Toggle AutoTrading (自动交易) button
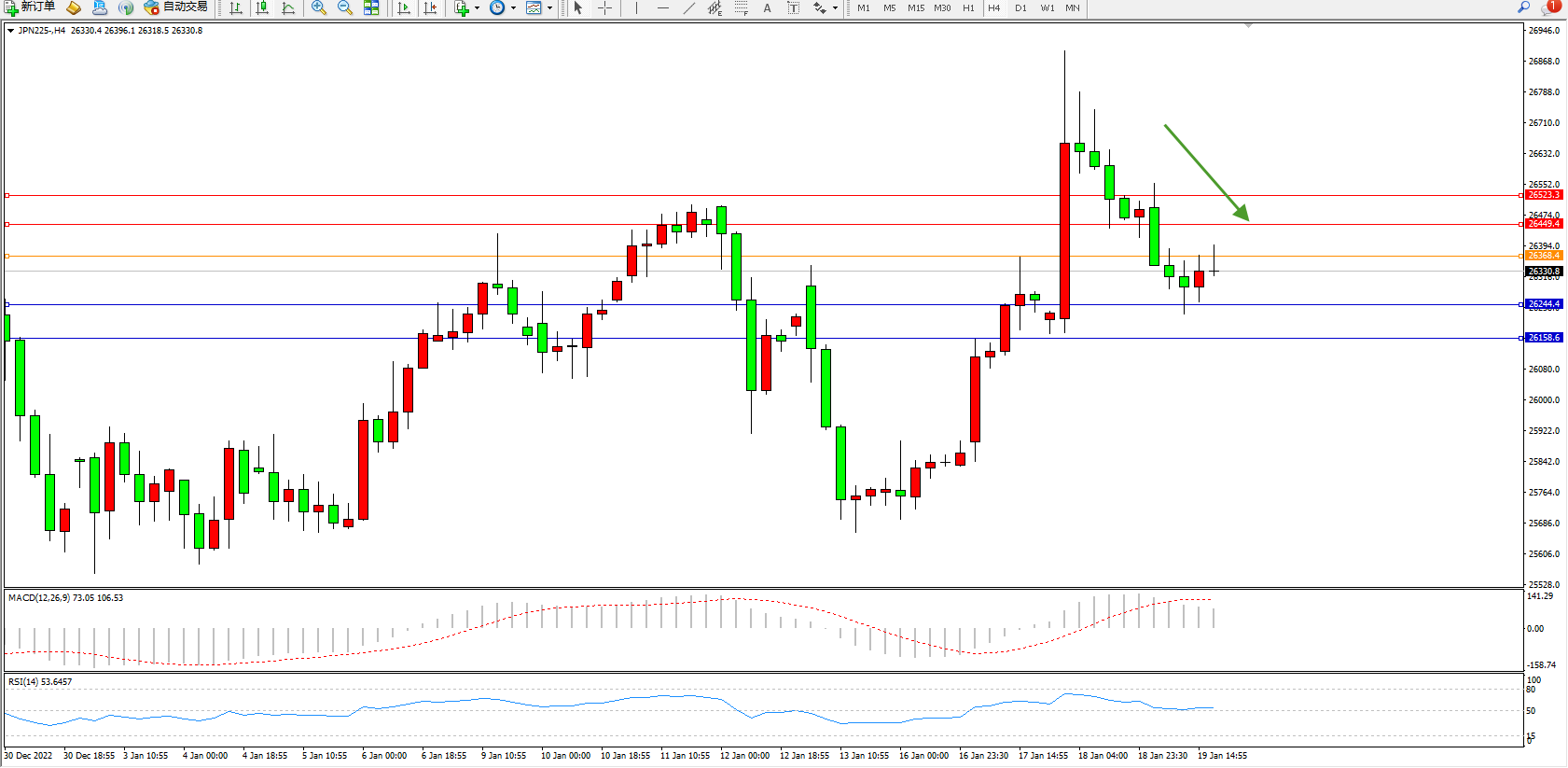1568x768 pixels. [x=175, y=7]
